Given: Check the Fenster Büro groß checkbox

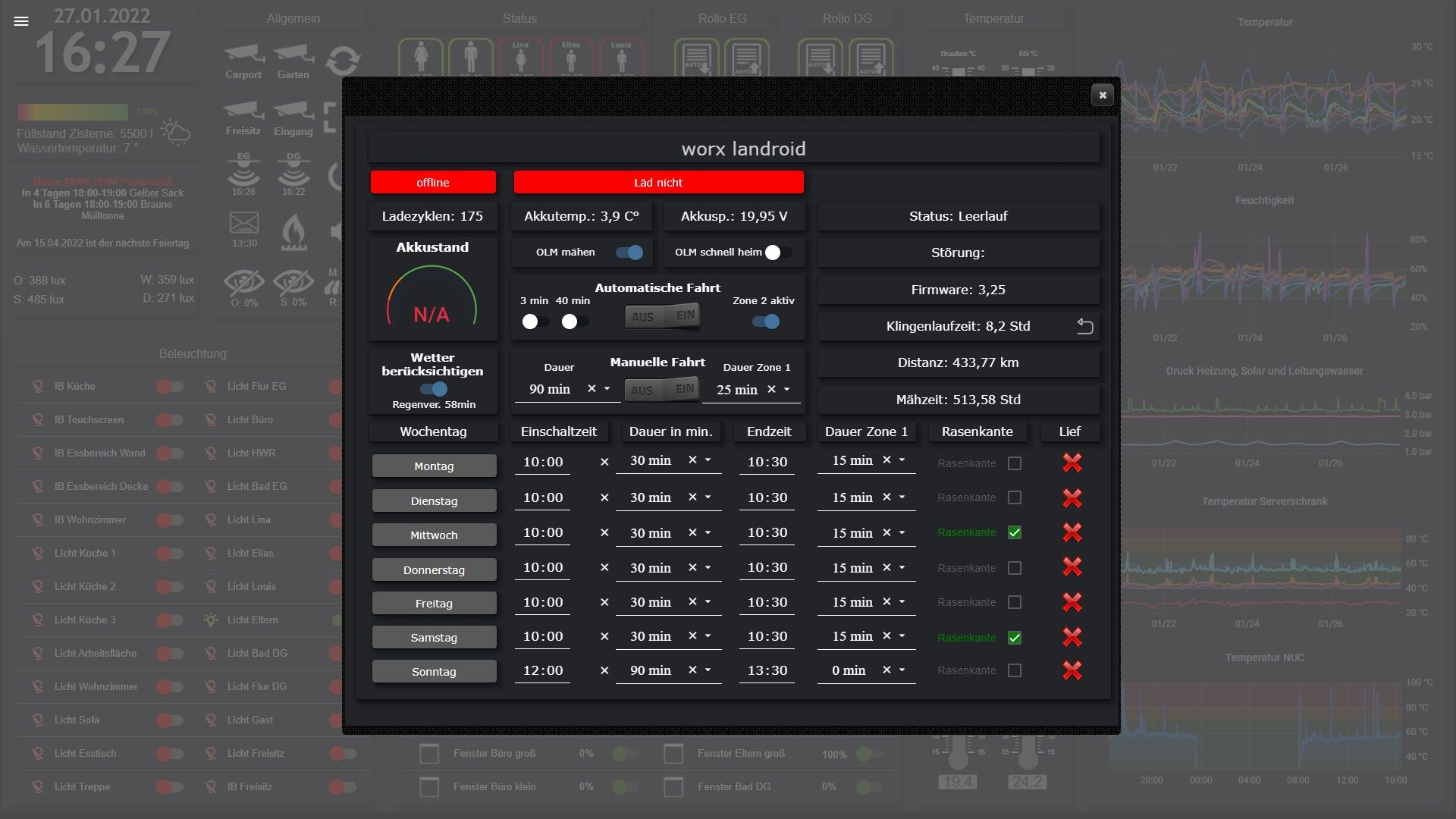Looking at the screenshot, I should click(x=429, y=754).
